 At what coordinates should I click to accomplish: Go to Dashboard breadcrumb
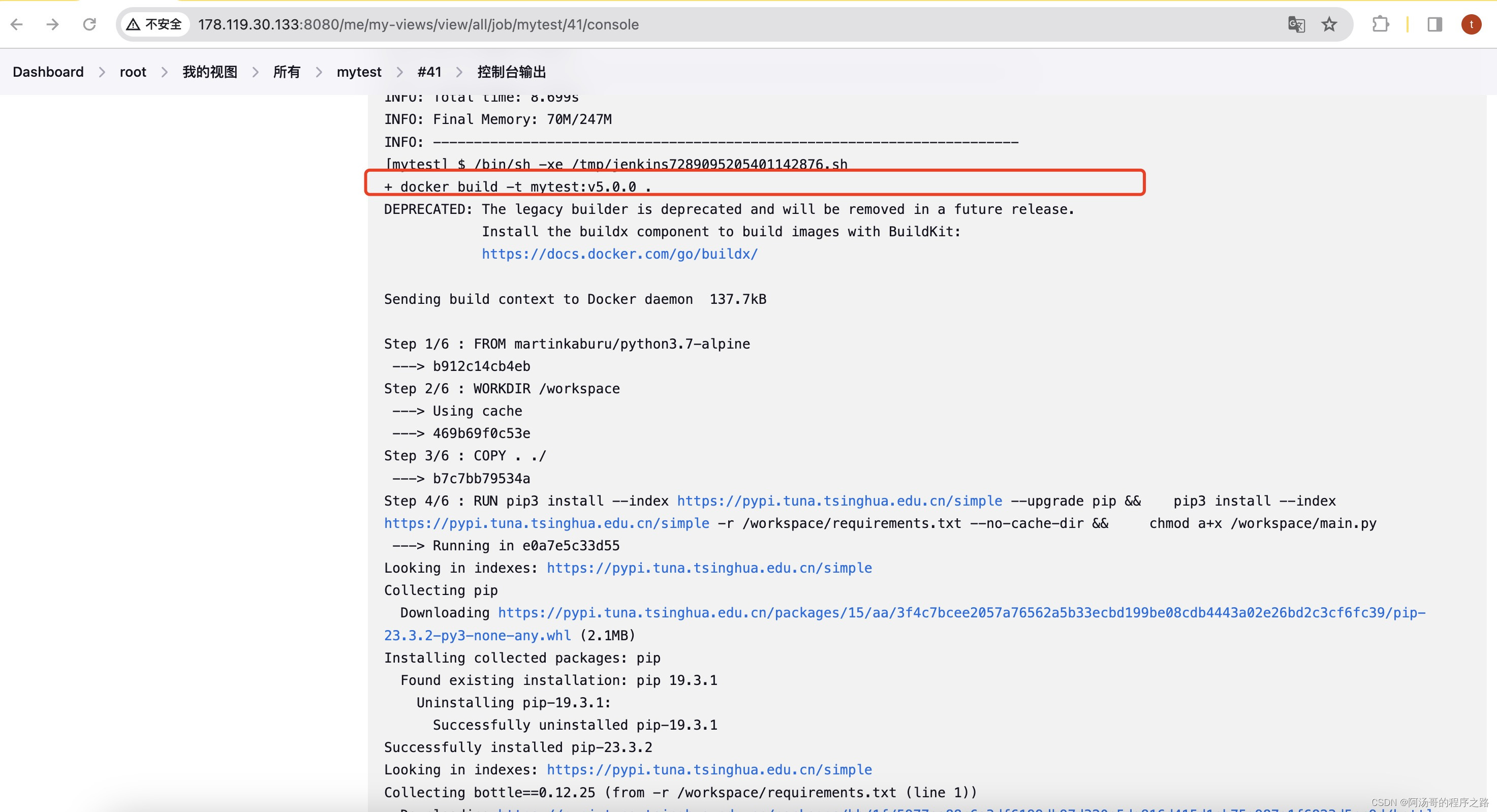(48, 72)
